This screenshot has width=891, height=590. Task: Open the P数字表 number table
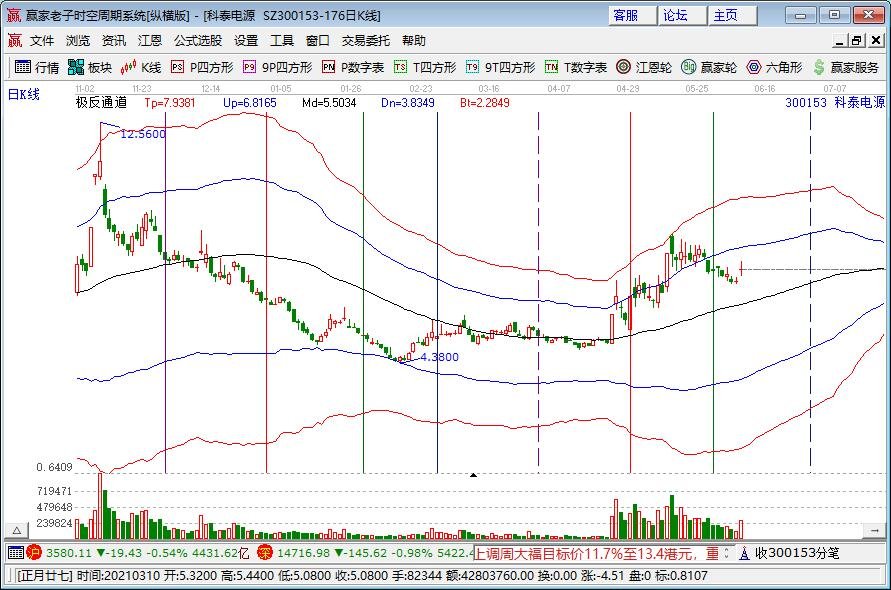(x=353, y=67)
